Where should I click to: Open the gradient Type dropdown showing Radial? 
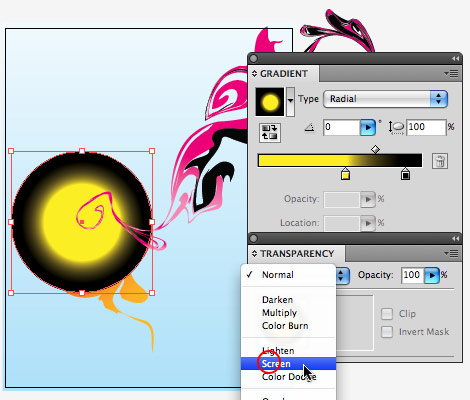(x=385, y=99)
